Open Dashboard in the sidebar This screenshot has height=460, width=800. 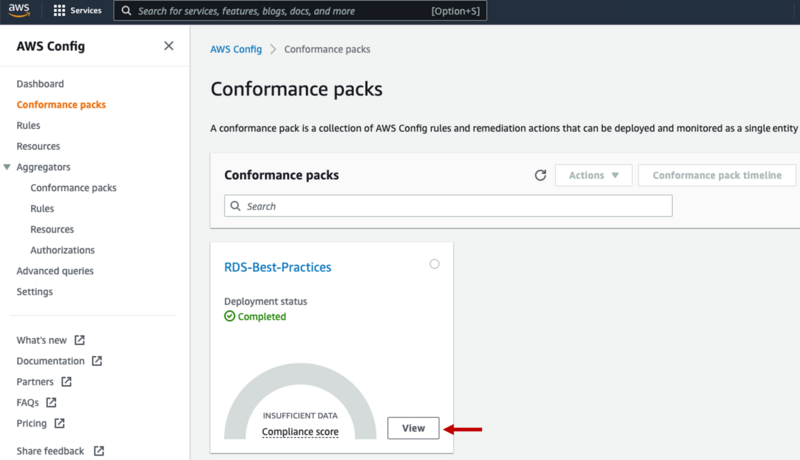pyautogui.click(x=40, y=84)
